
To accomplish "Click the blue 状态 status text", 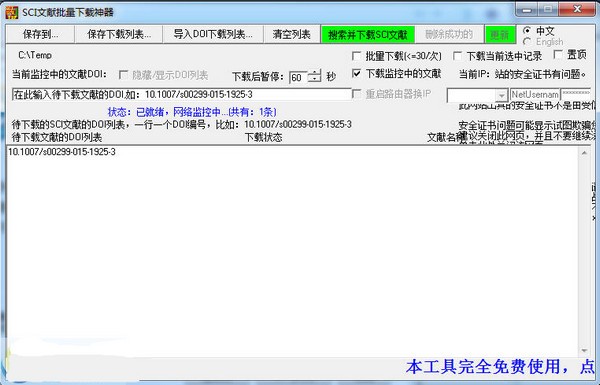I will (192, 112).
